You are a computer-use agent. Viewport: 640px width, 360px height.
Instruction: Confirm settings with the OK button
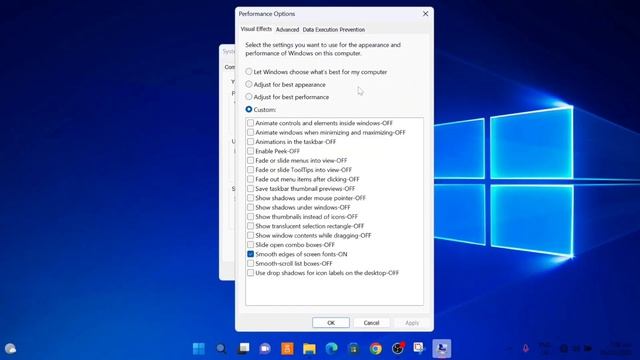[331, 322]
